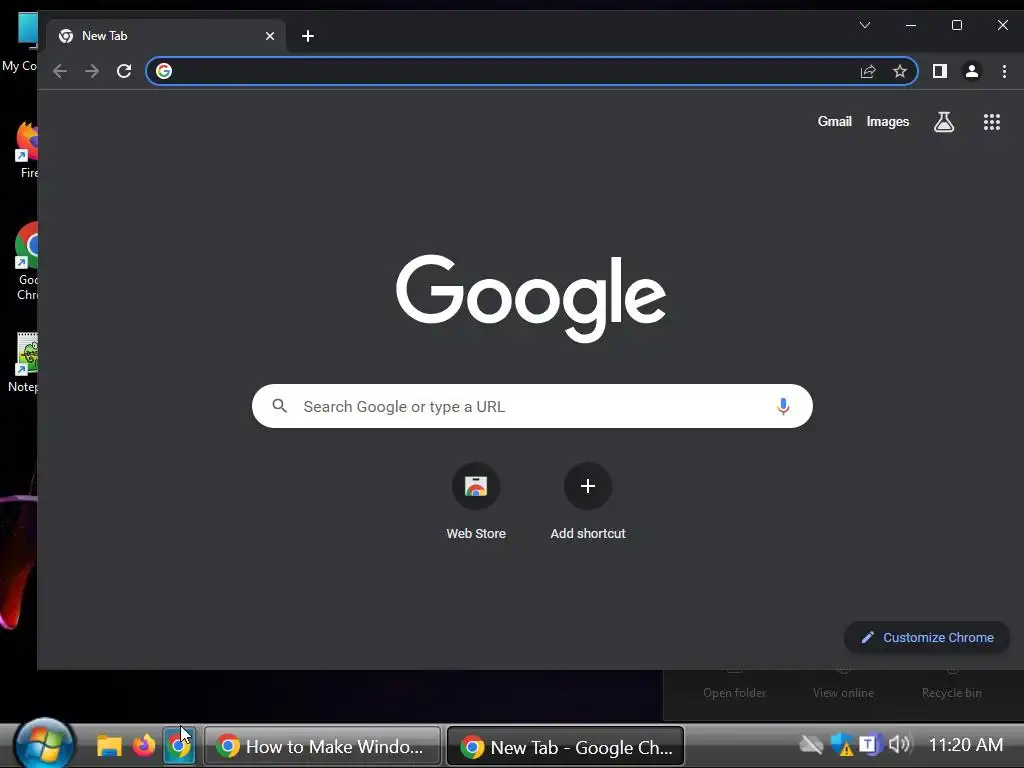Open a new tab with the plus button

point(308,36)
